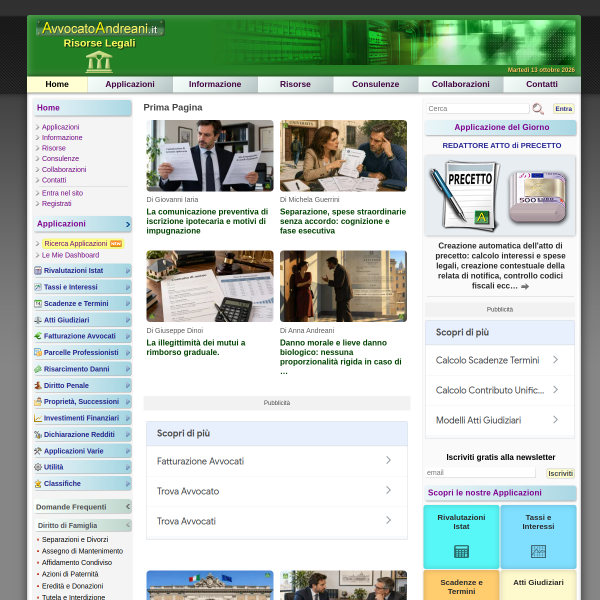Click the Precetto application image
The image size is (600, 600).
point(500,196)
